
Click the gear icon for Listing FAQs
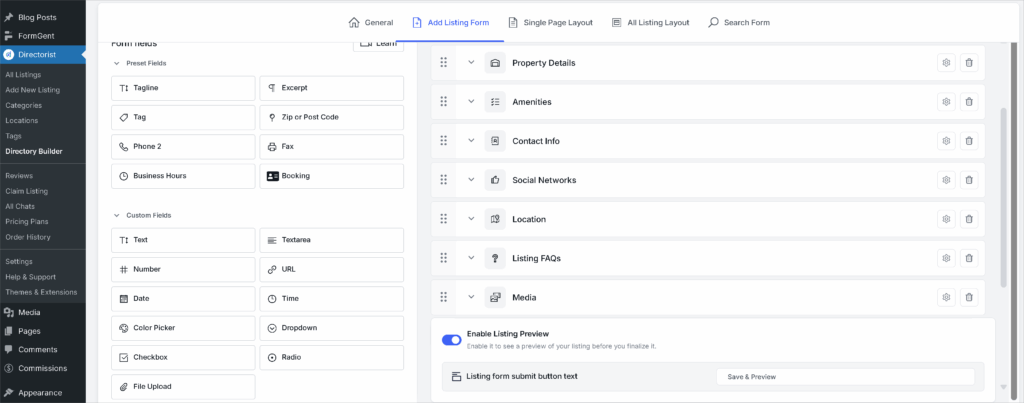(x=945, y=258)
